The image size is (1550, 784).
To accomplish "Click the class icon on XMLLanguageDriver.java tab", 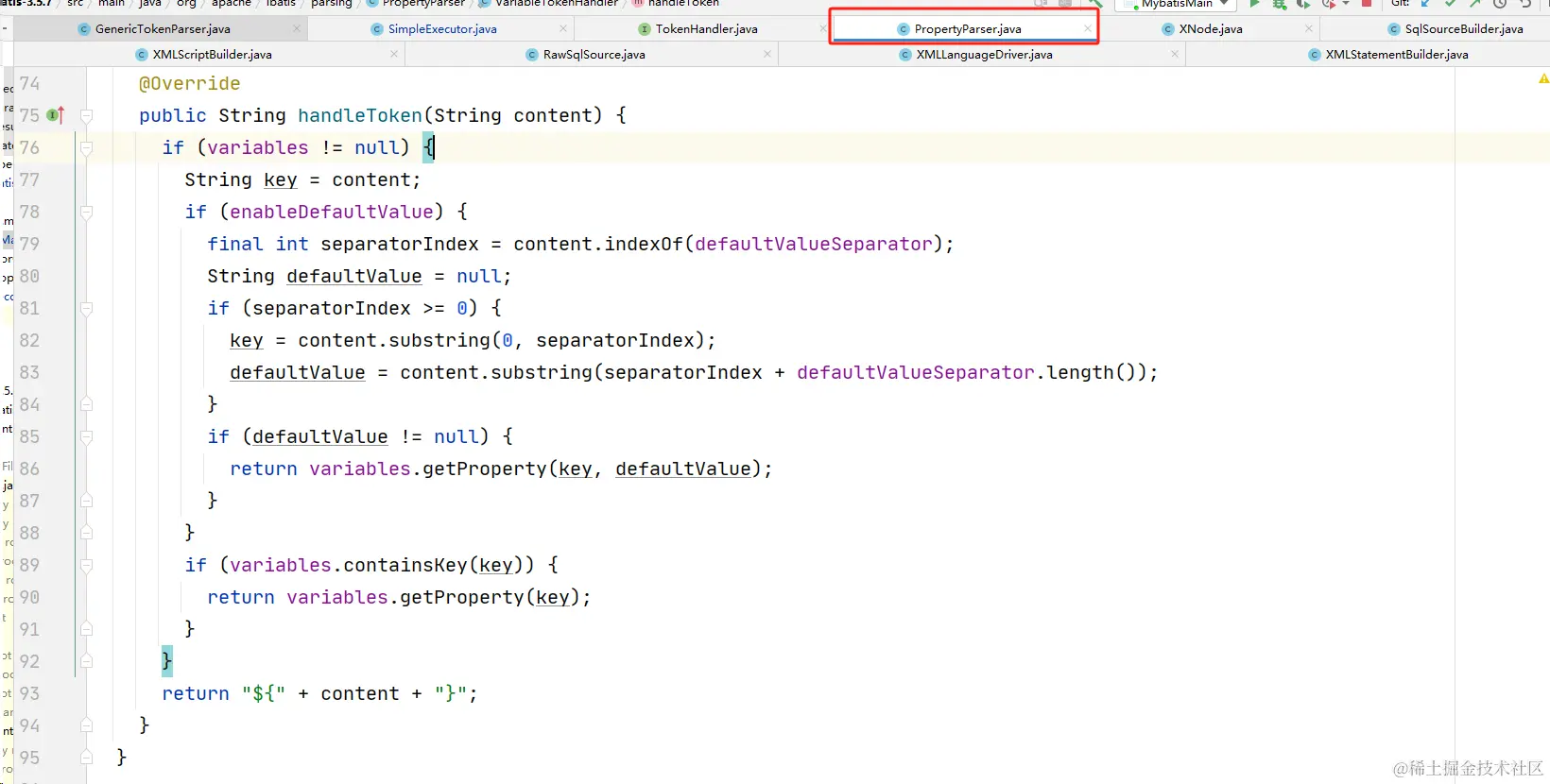I will point(905,55).
